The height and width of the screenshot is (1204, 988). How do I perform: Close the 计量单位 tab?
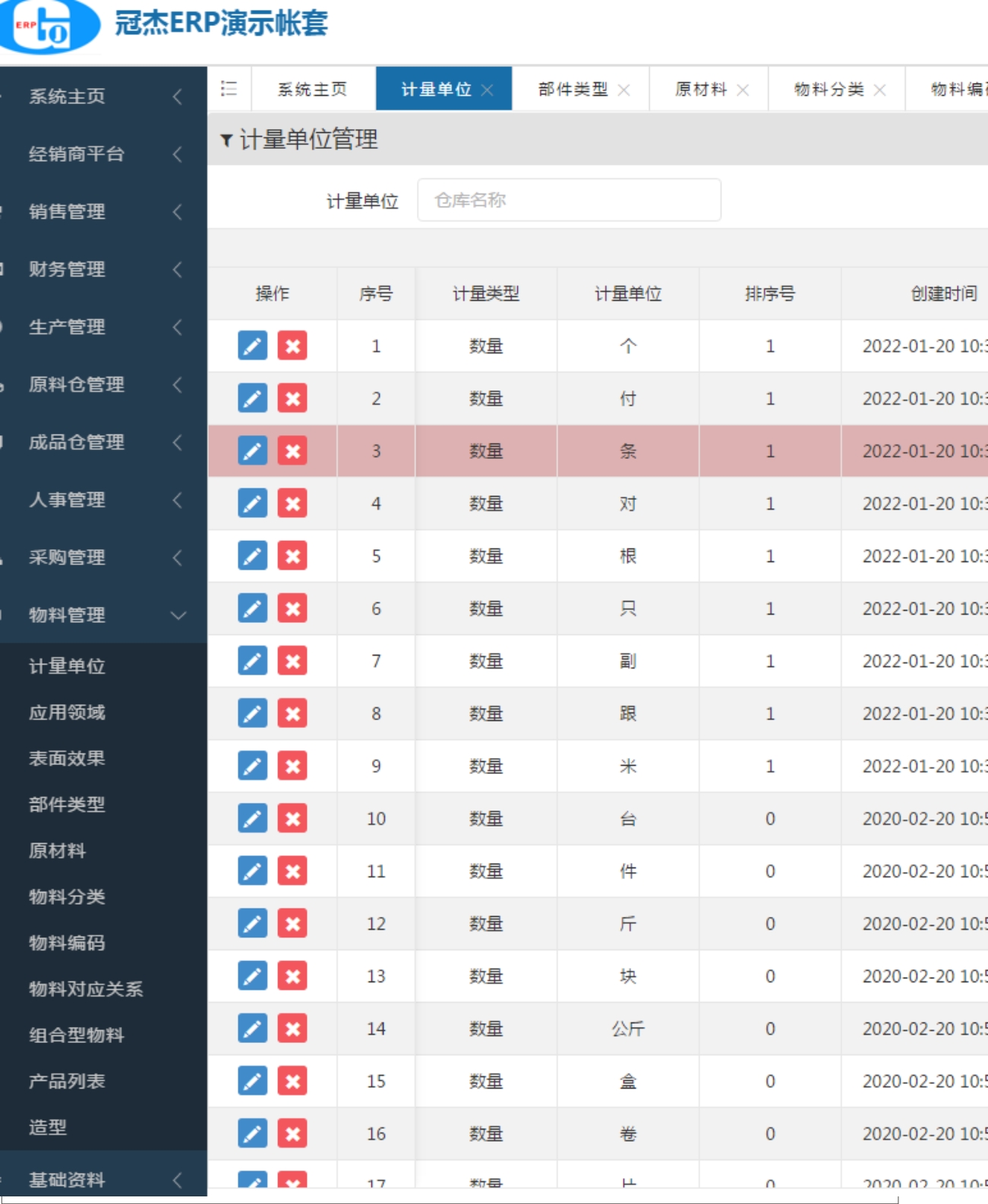point(488,90)
